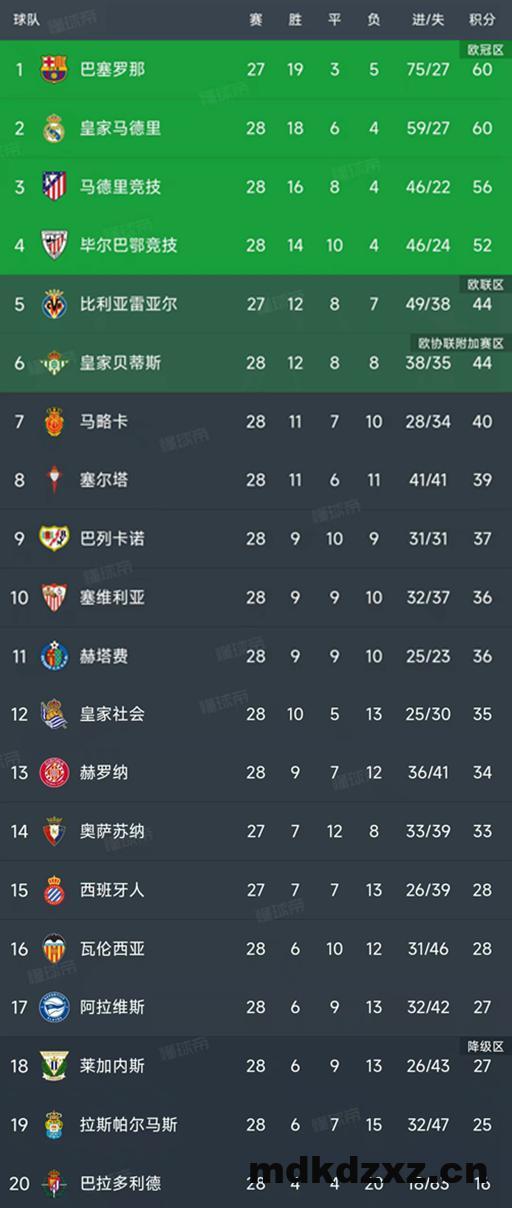The height and width of the screenshot is (1208, 512).
Task: Open the Celta Vigo crest icon
Action: pyautogui.click(x=54, y=480)
